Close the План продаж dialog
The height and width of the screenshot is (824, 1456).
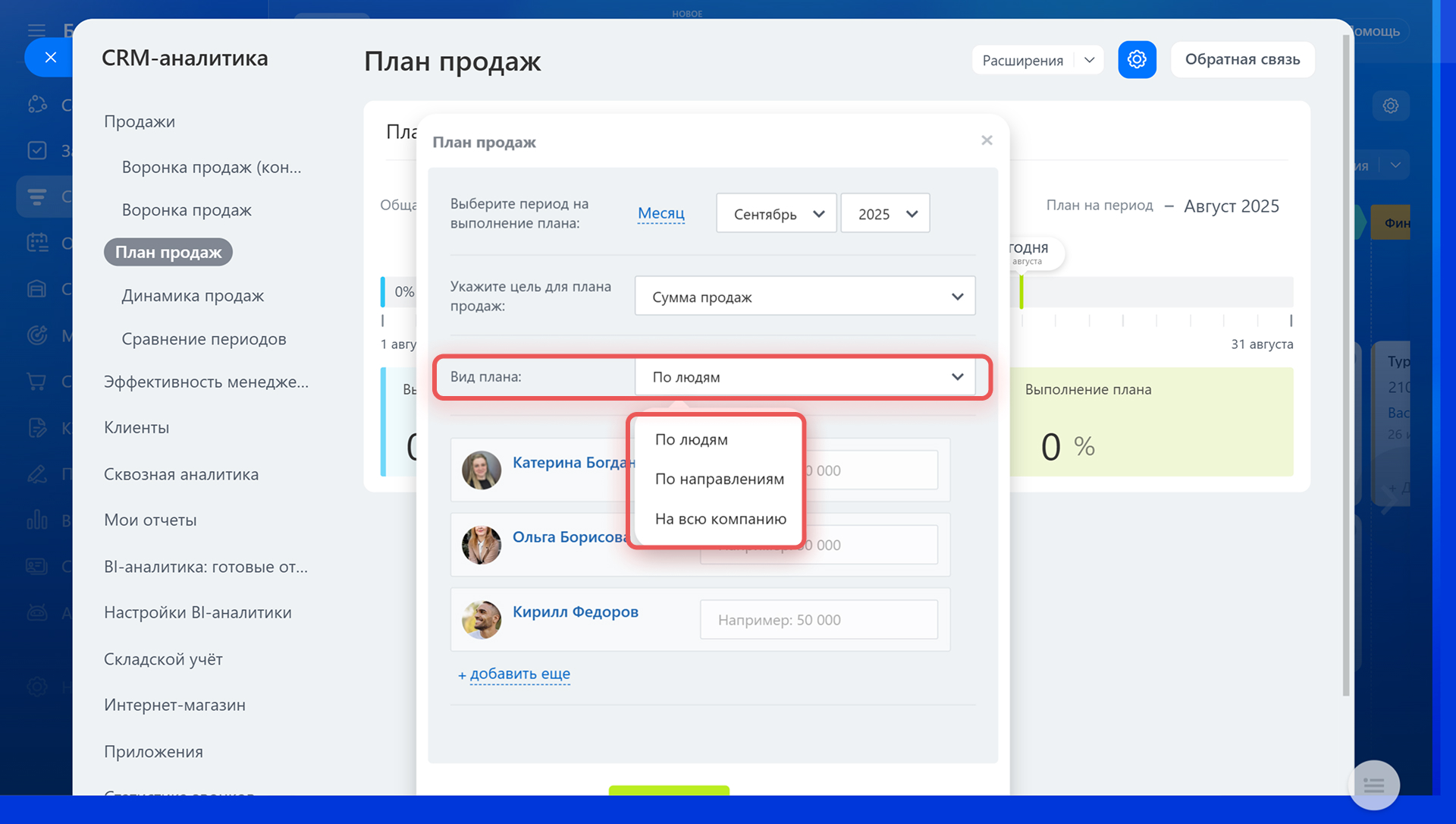[x=987, y=140]
